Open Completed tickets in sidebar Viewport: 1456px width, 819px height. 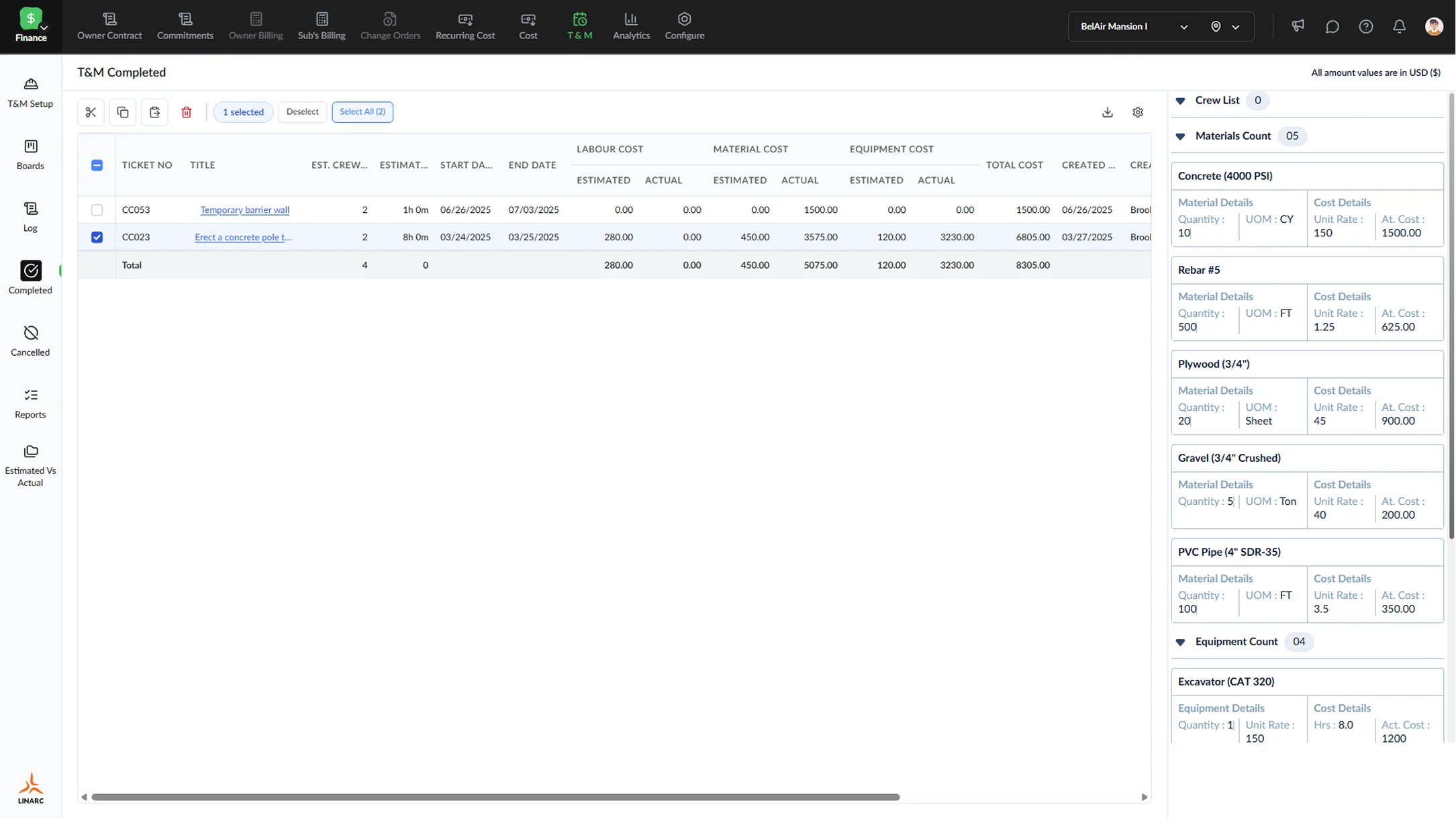click(x=30, y=278)
